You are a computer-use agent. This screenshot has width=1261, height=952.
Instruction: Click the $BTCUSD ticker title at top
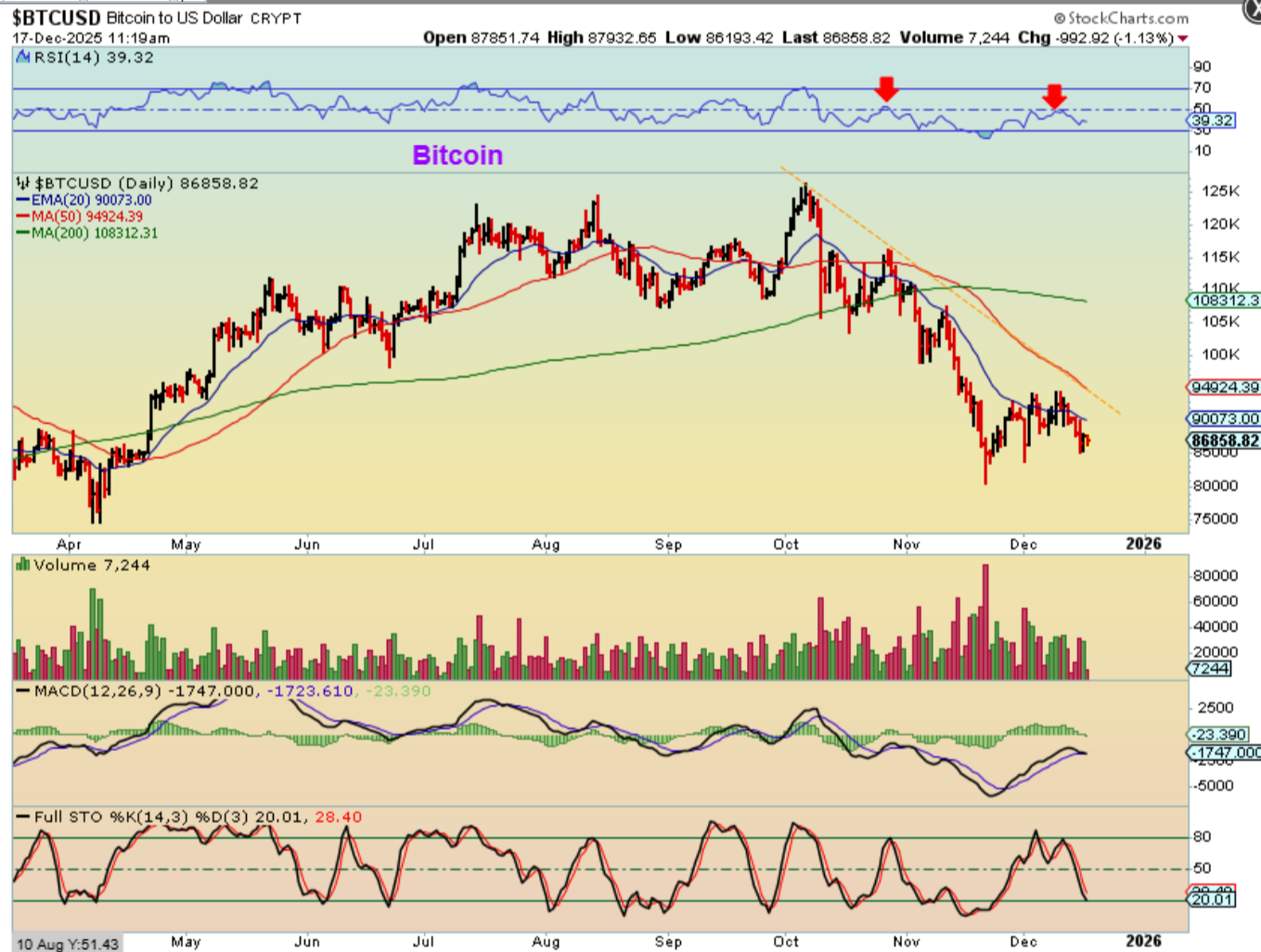point(56,18)
